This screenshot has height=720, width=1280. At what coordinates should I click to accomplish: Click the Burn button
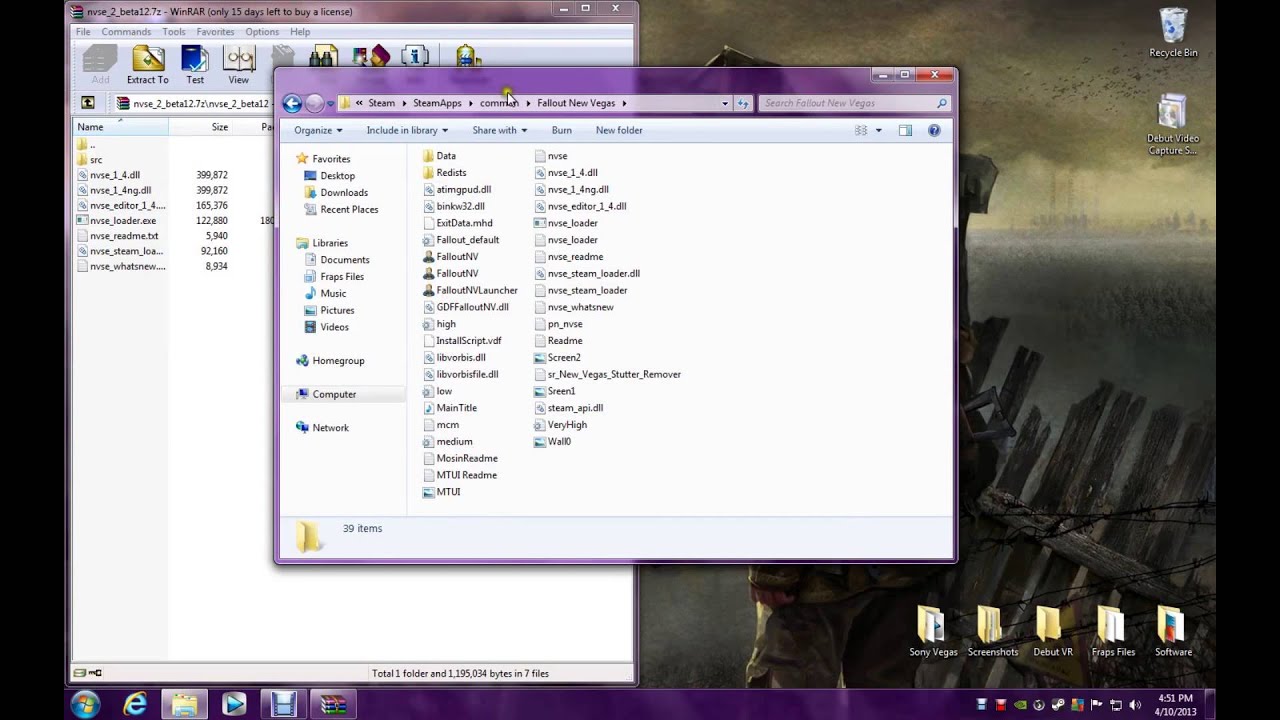pyautogui.click(x=562, y=130)
